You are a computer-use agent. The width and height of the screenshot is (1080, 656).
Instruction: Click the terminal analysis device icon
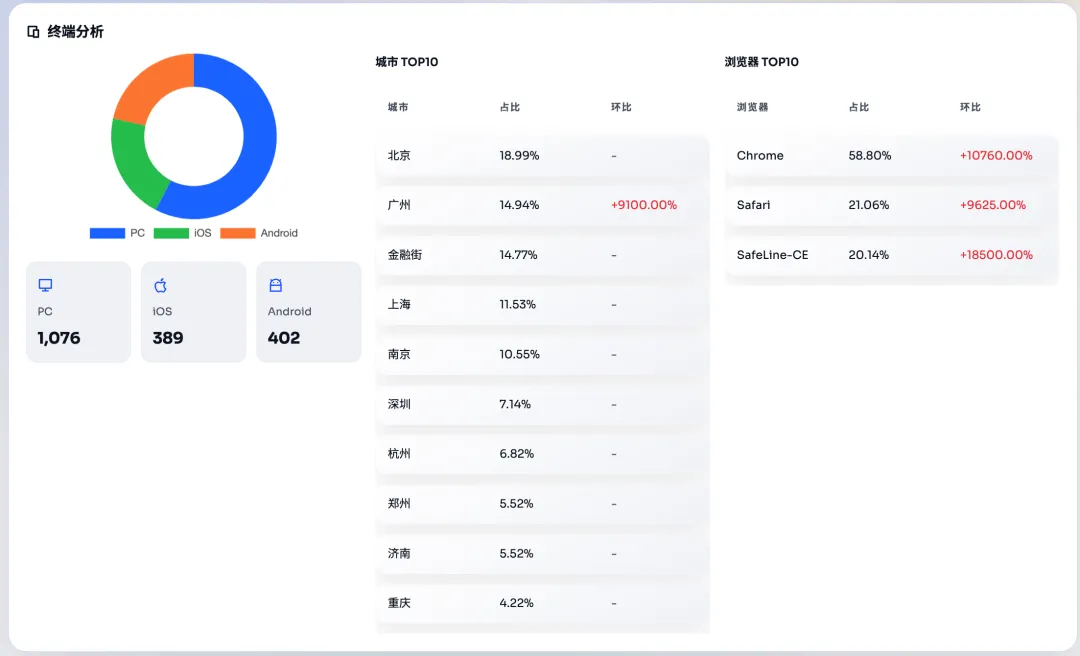[33, 32]
